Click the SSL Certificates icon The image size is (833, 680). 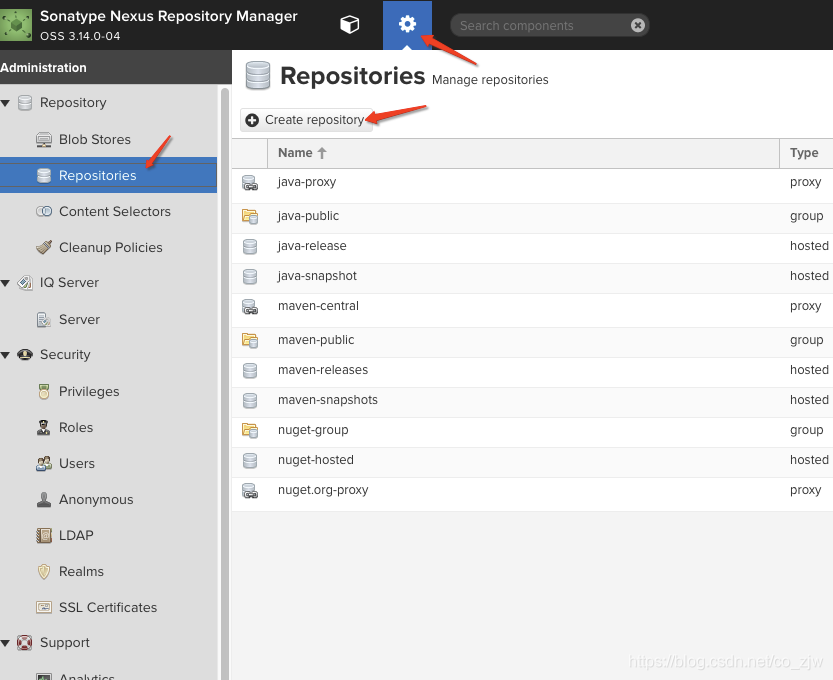point(44,607)
